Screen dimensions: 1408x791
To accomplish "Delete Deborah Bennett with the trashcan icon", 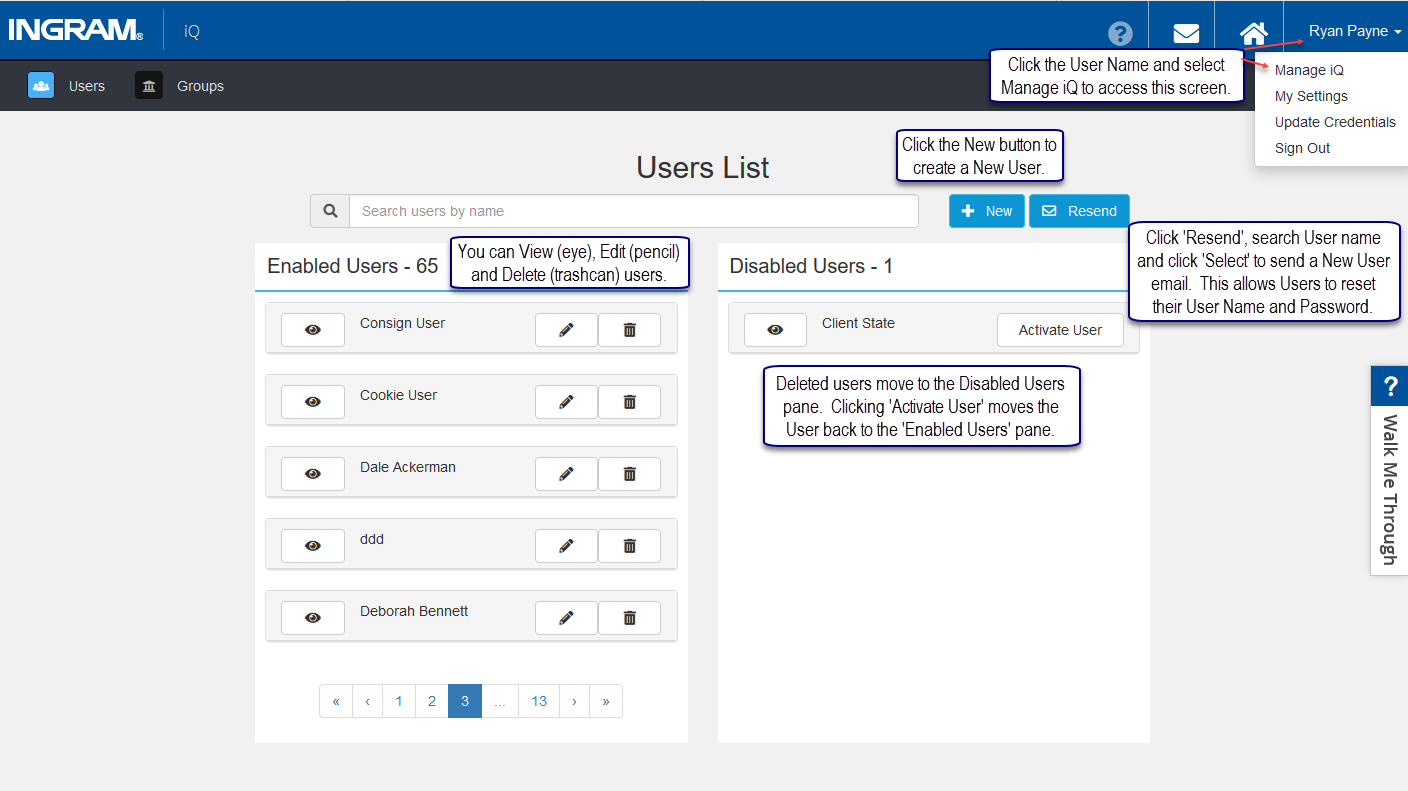I will [x=629, y=618].
